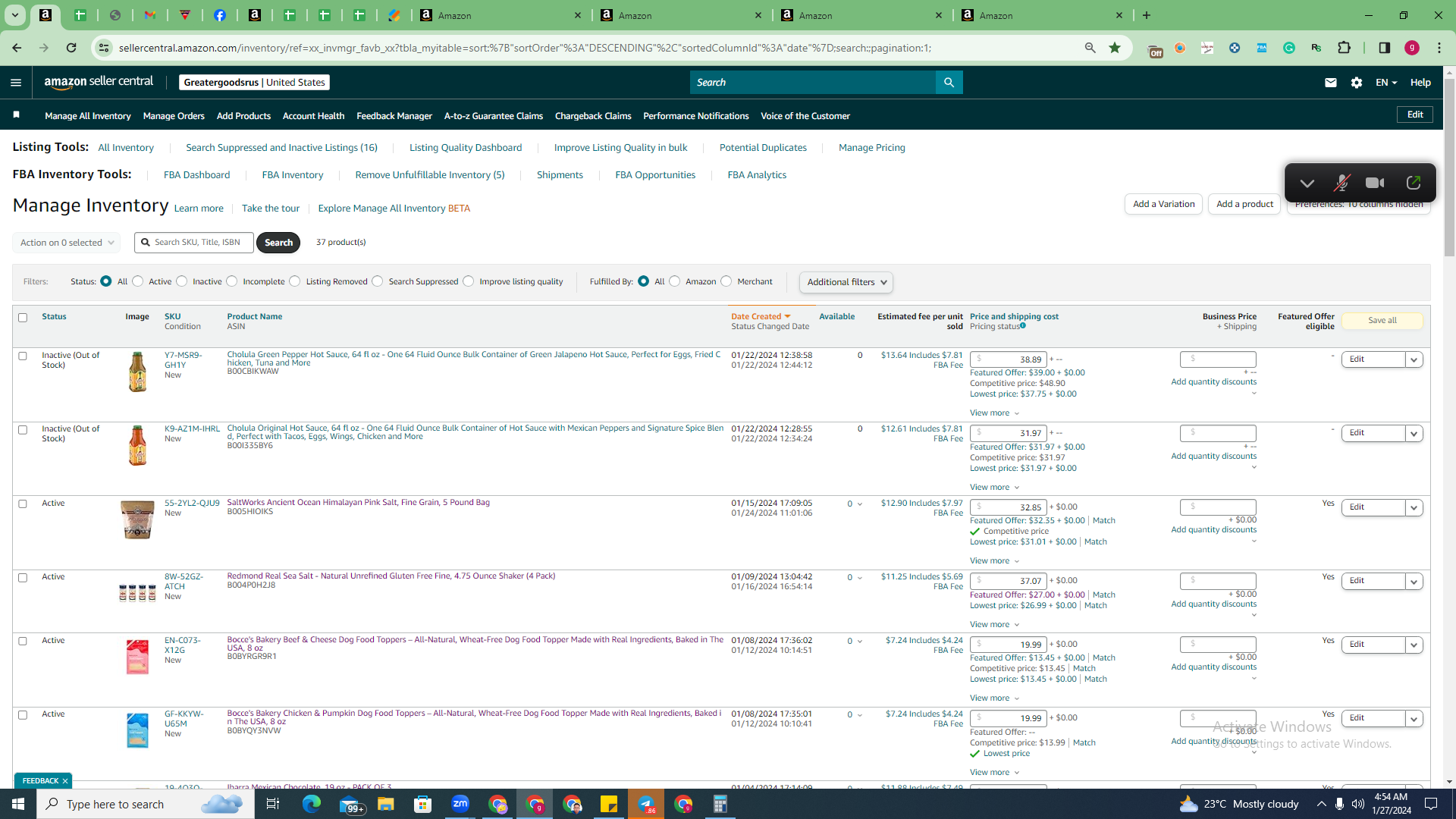
Task: Open Chargeback Claims menu item
Action: (x=593, y=116)
